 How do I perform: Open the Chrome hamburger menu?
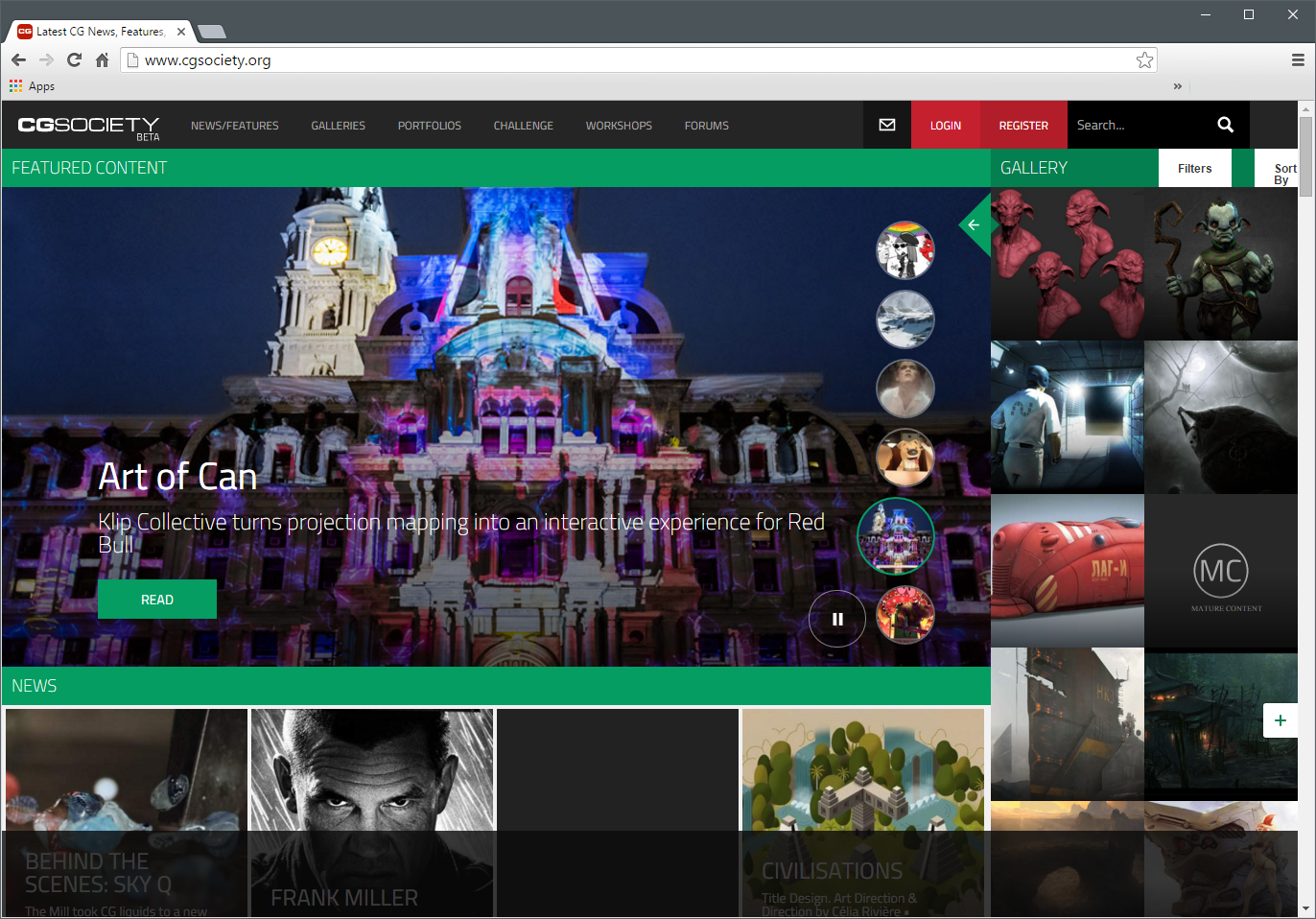pos(1298,60)
